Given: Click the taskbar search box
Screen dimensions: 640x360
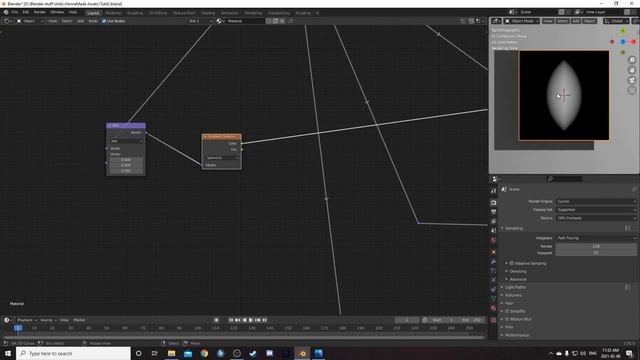Looking at the screenshot, I should pyautogui.click(x=73, y=353).
